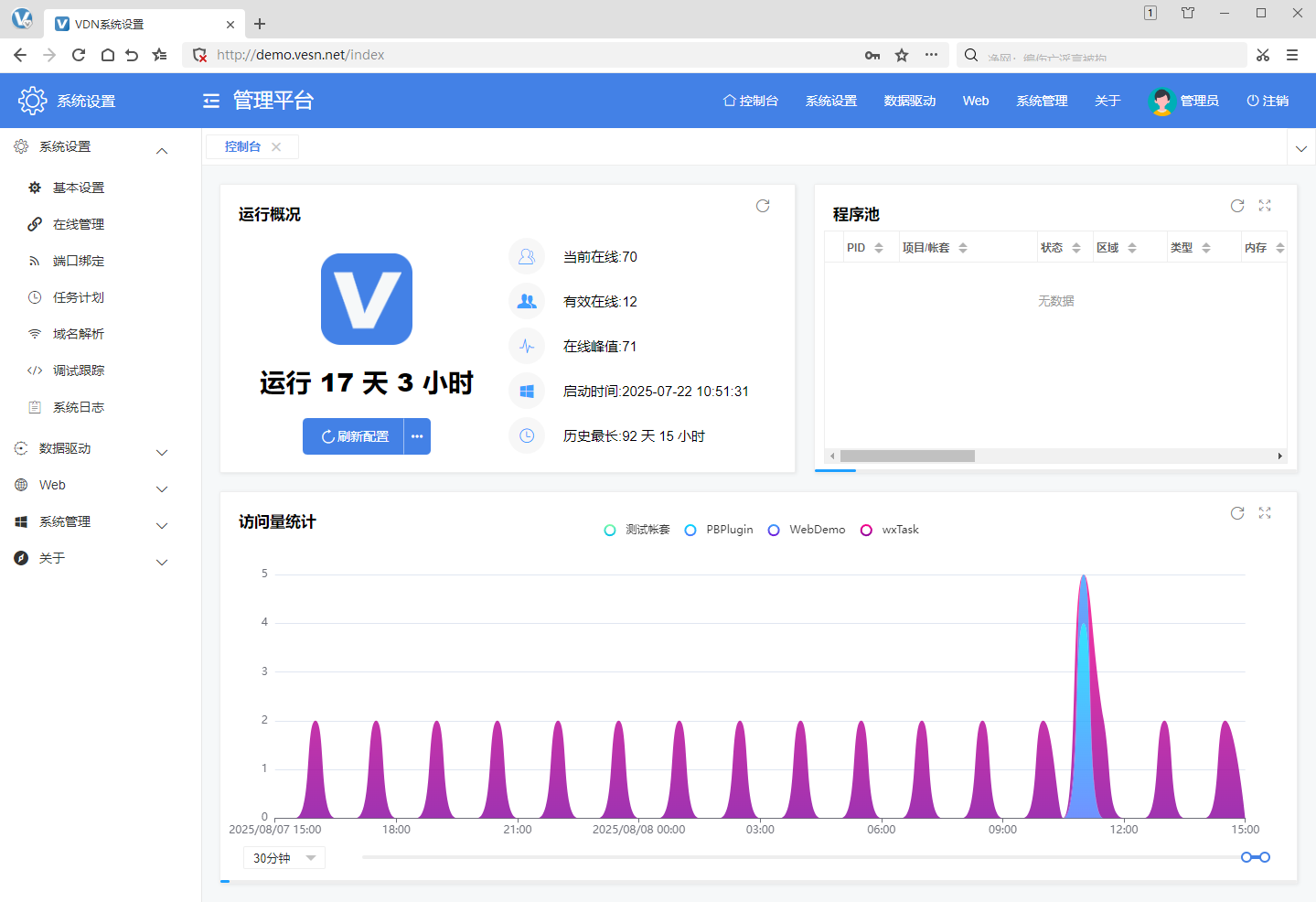Hide the wxTask series in chart
1316x902 pixels.
[x=890, y=530]
